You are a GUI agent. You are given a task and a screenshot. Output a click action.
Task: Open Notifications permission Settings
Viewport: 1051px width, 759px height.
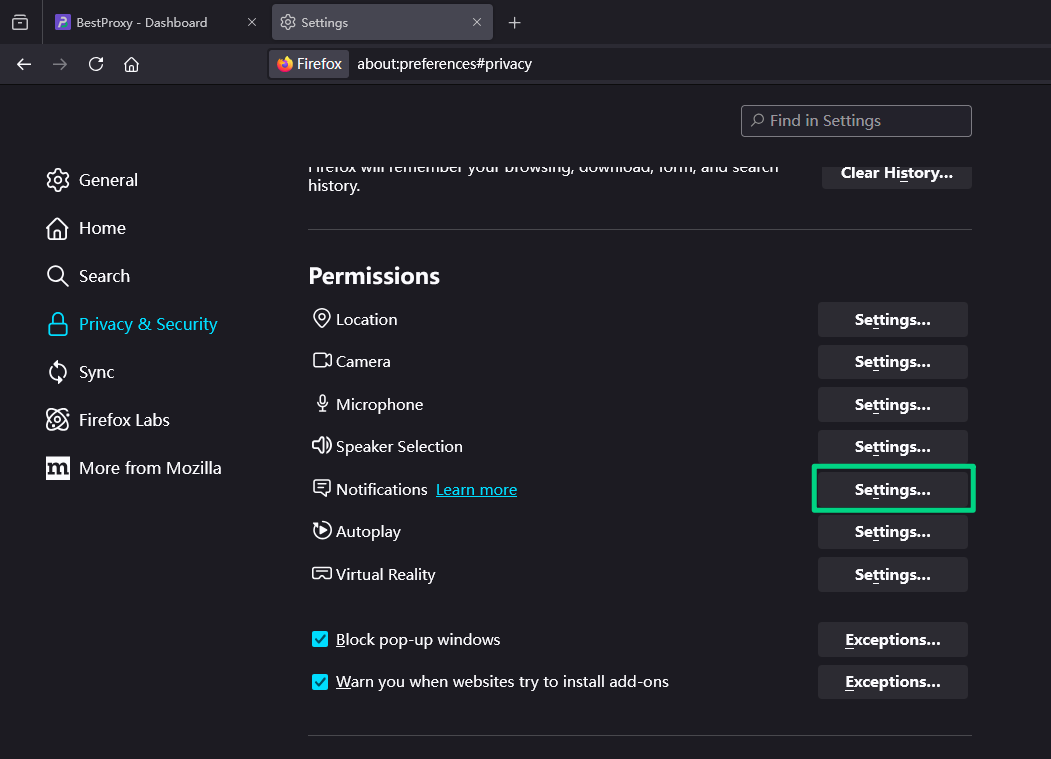tap(892, 489)
